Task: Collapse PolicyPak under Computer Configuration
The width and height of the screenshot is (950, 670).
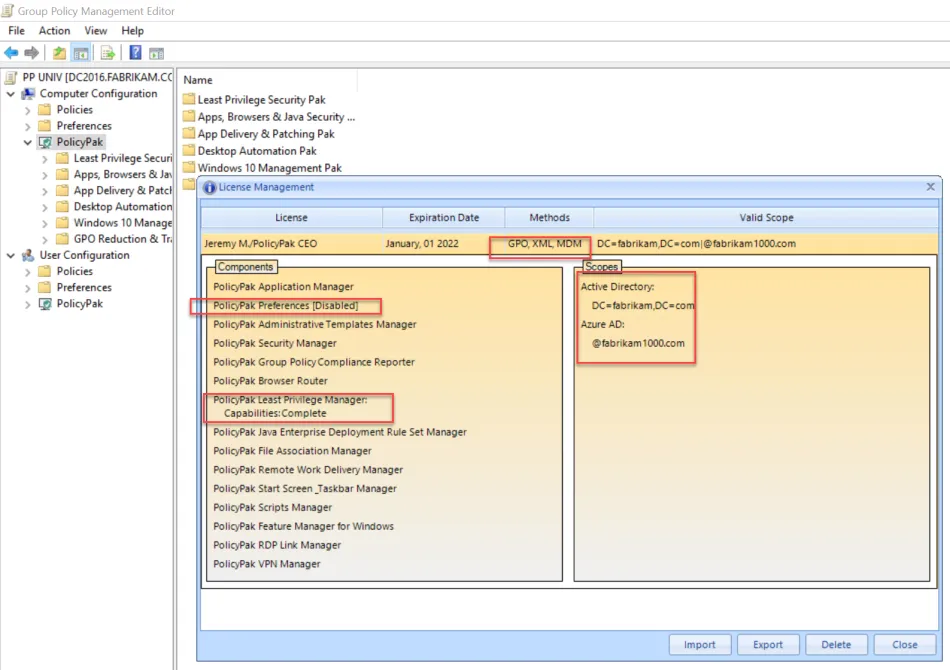Action: [x=27, y=143]
